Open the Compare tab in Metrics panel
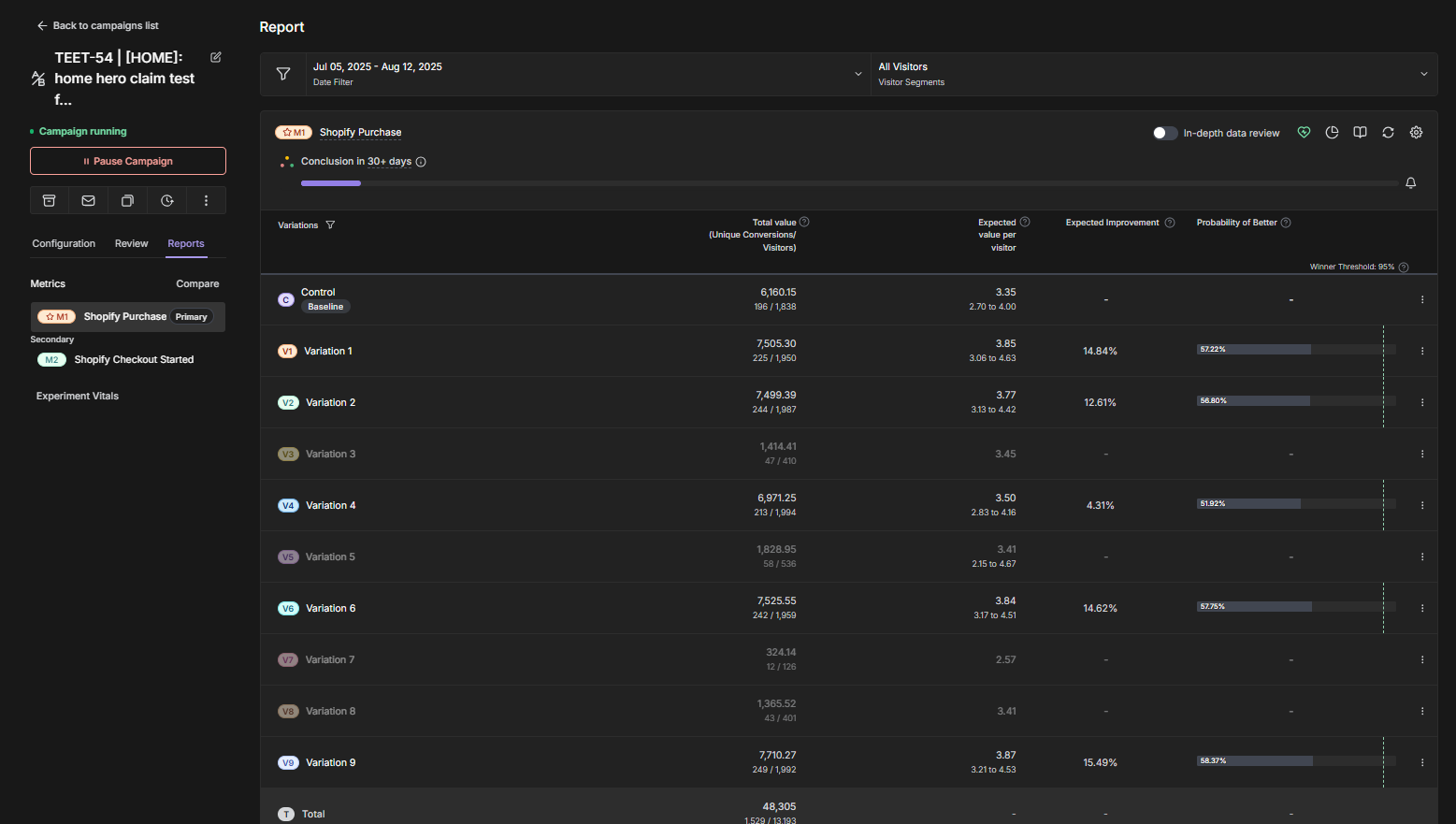 tap(197, 283)
